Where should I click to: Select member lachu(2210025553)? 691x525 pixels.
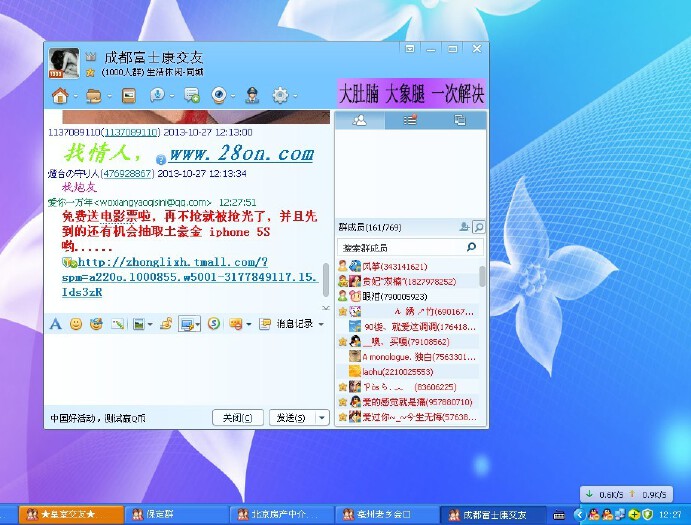tap(408, 372)
